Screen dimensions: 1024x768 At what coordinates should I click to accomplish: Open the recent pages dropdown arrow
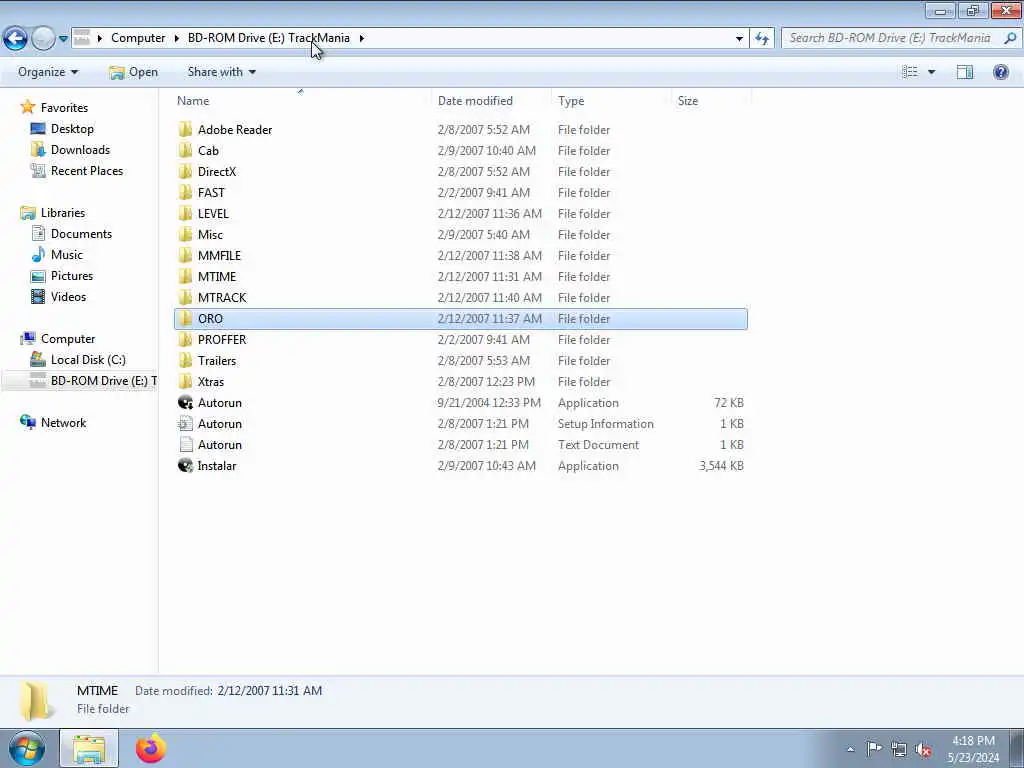coord(63,39)
